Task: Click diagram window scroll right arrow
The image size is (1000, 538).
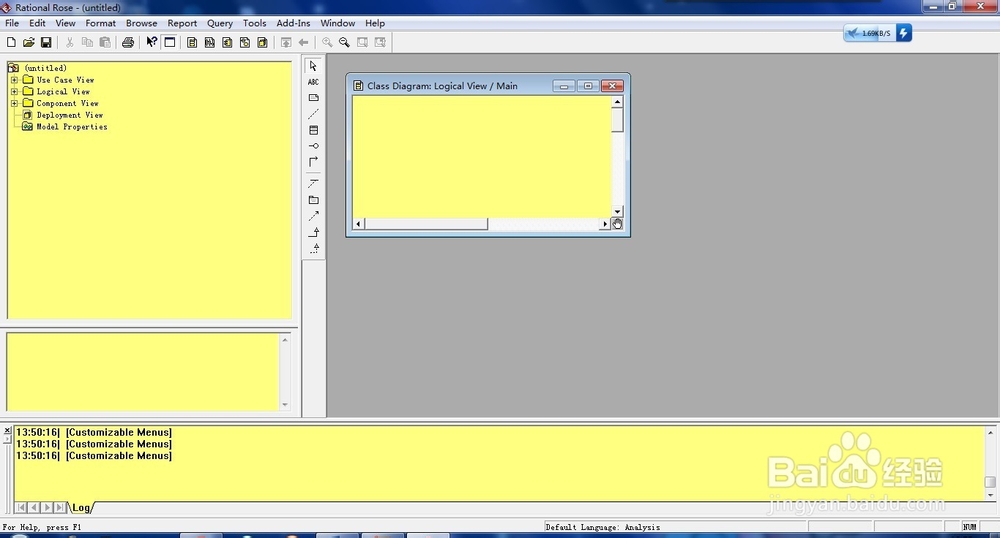Action: (x=605, y=224)
